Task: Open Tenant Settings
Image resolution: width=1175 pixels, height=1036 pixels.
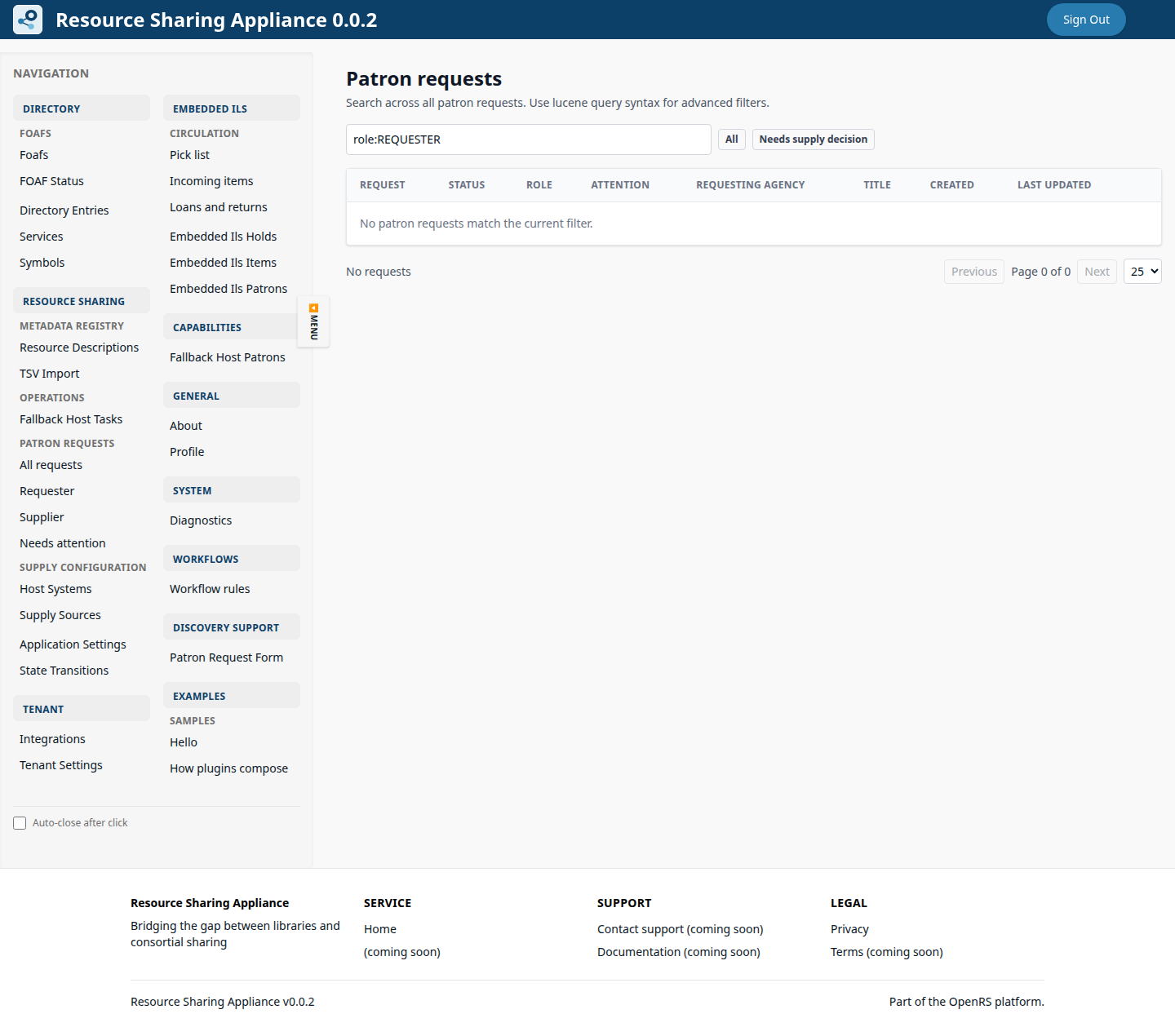Action: click(61, 765)
